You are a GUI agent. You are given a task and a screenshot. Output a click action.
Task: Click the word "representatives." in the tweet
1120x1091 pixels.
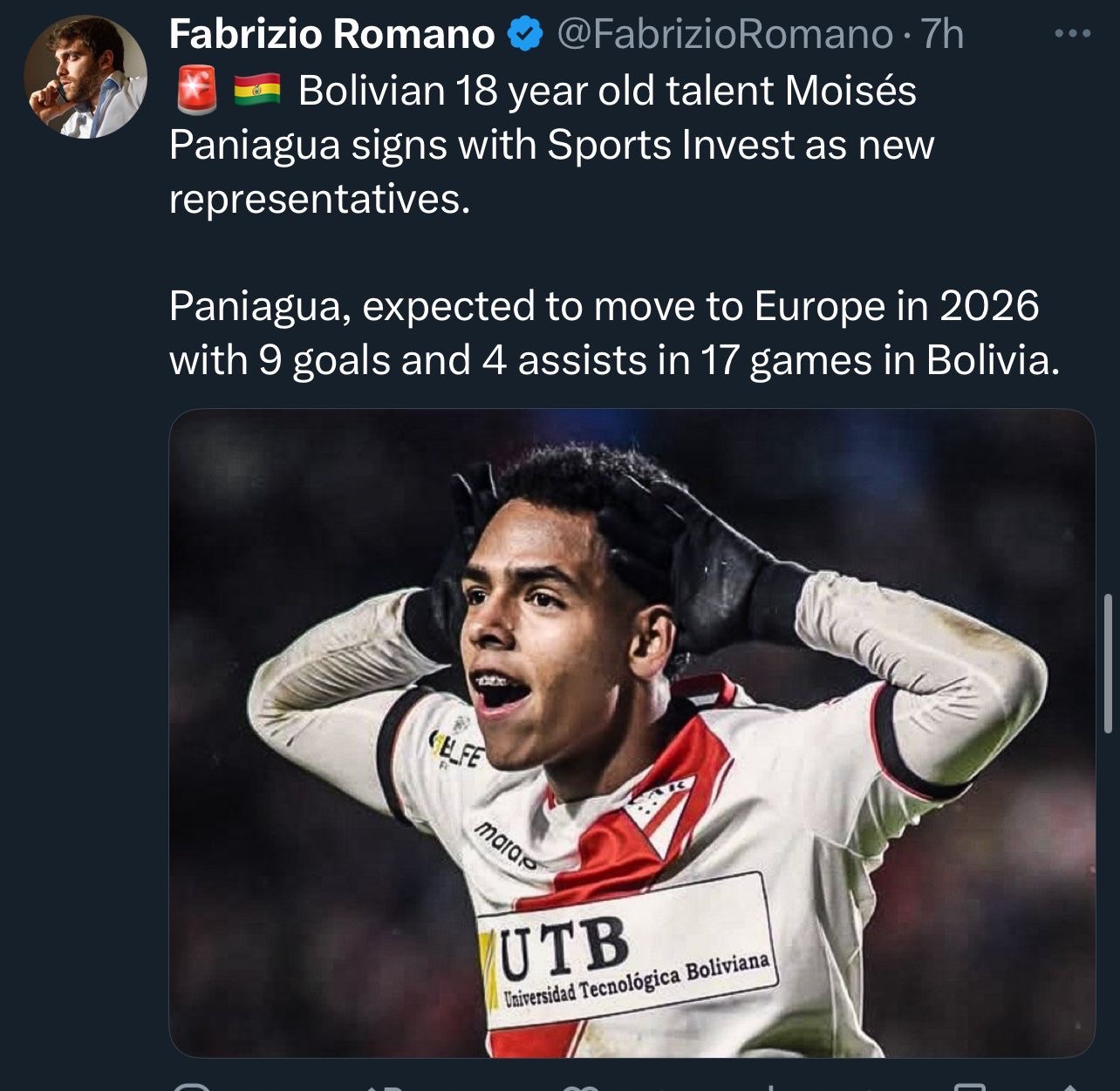[319, 199]
